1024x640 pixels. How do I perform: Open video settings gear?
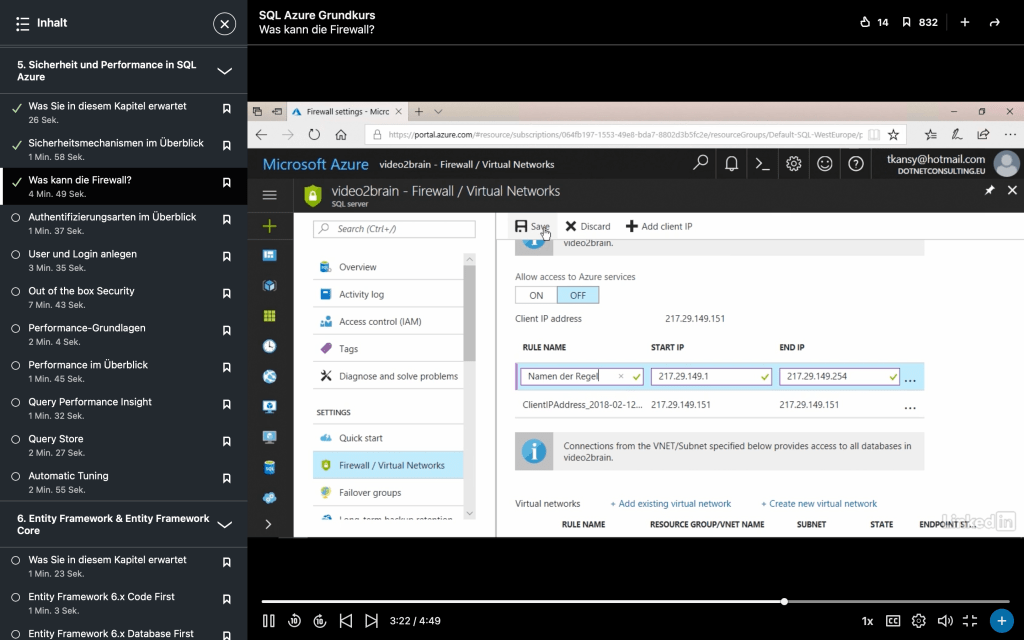pyautogui.click(x=919, y=621)
